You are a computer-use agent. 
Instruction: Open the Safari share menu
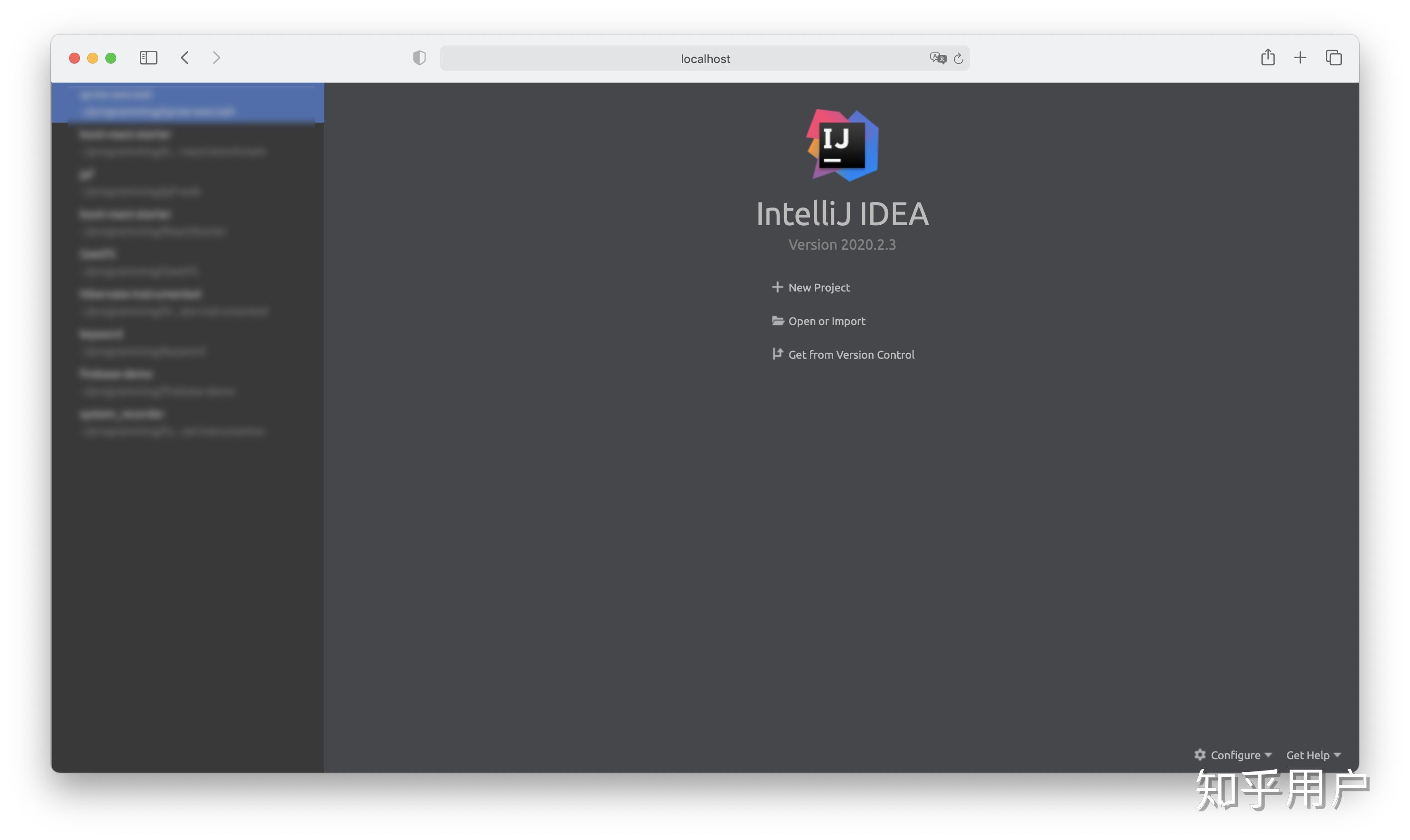pyautogui.click(x=1267, y=57)
